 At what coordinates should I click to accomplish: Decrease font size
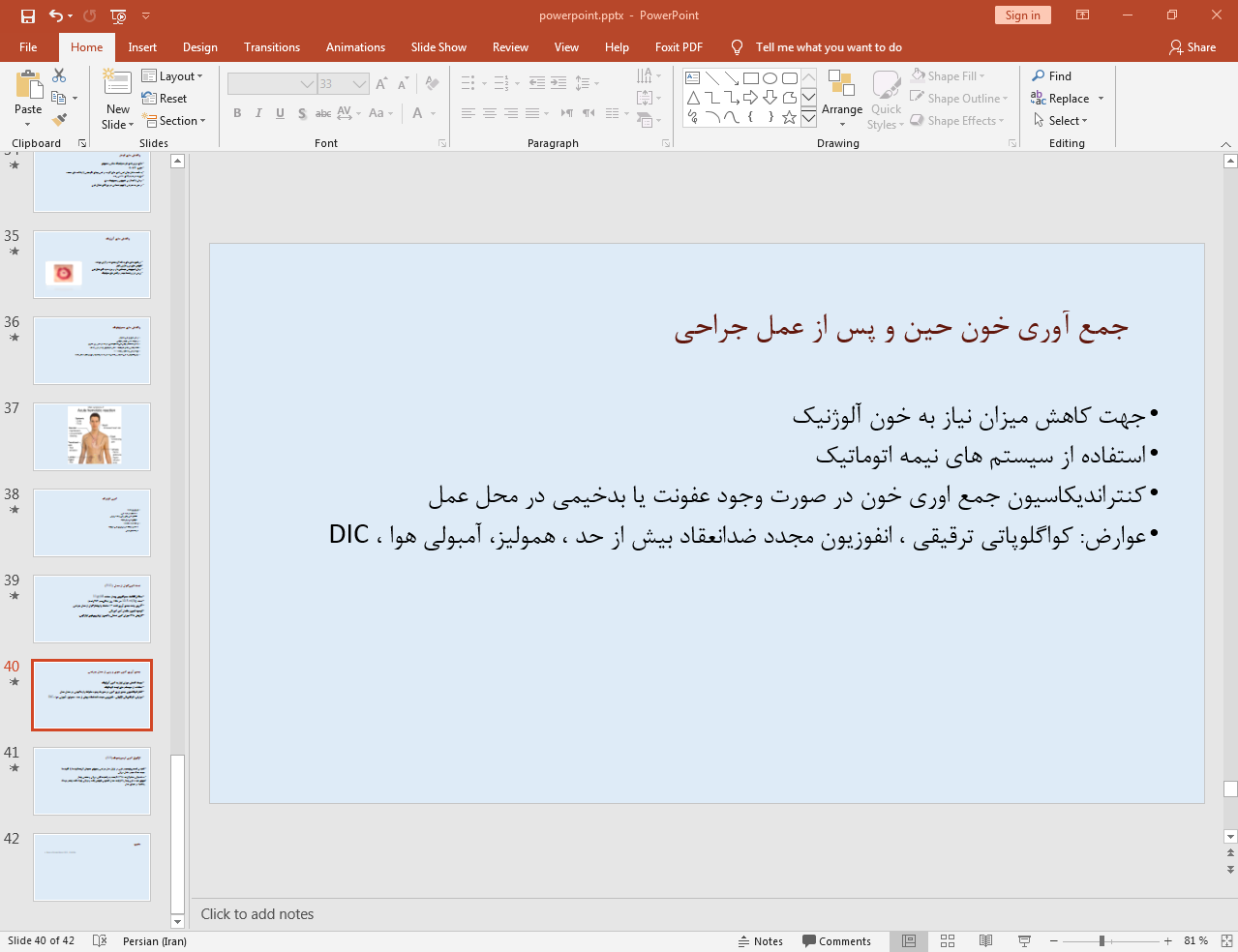click(x=403, y=84)
